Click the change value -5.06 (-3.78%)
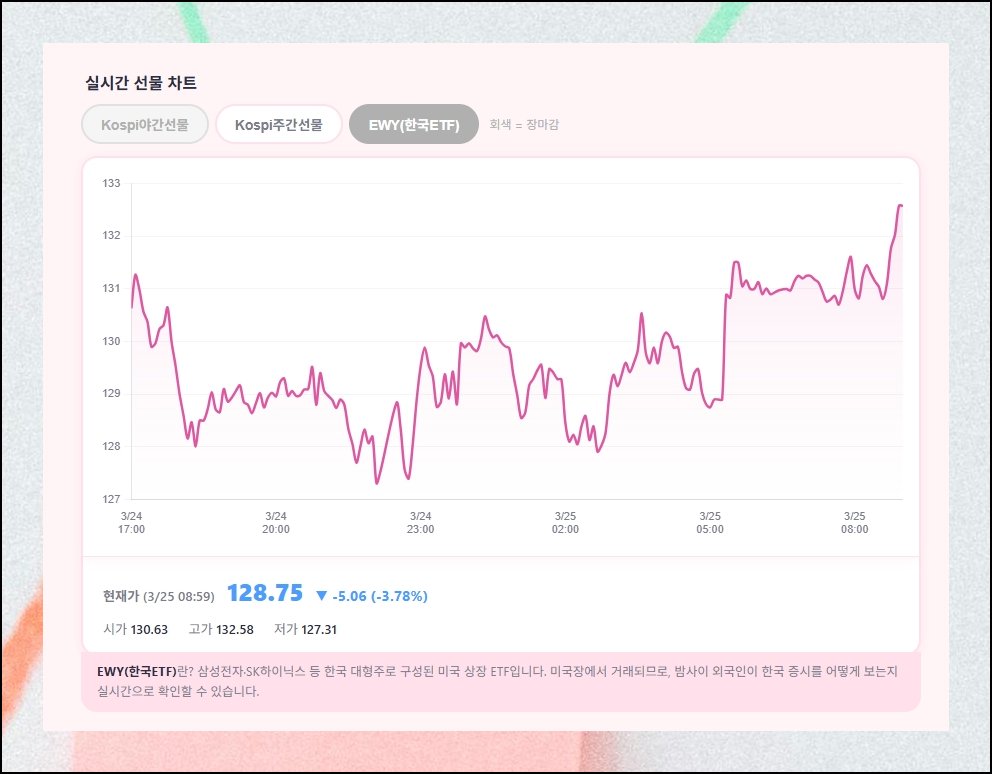992x774 pixels. (x=380, y=596)
